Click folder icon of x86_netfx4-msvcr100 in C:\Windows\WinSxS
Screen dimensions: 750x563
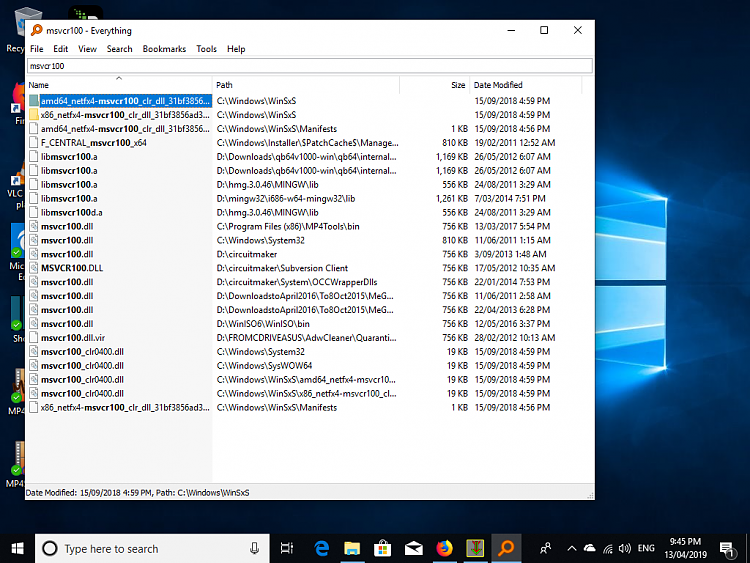[x=33, y=115]
